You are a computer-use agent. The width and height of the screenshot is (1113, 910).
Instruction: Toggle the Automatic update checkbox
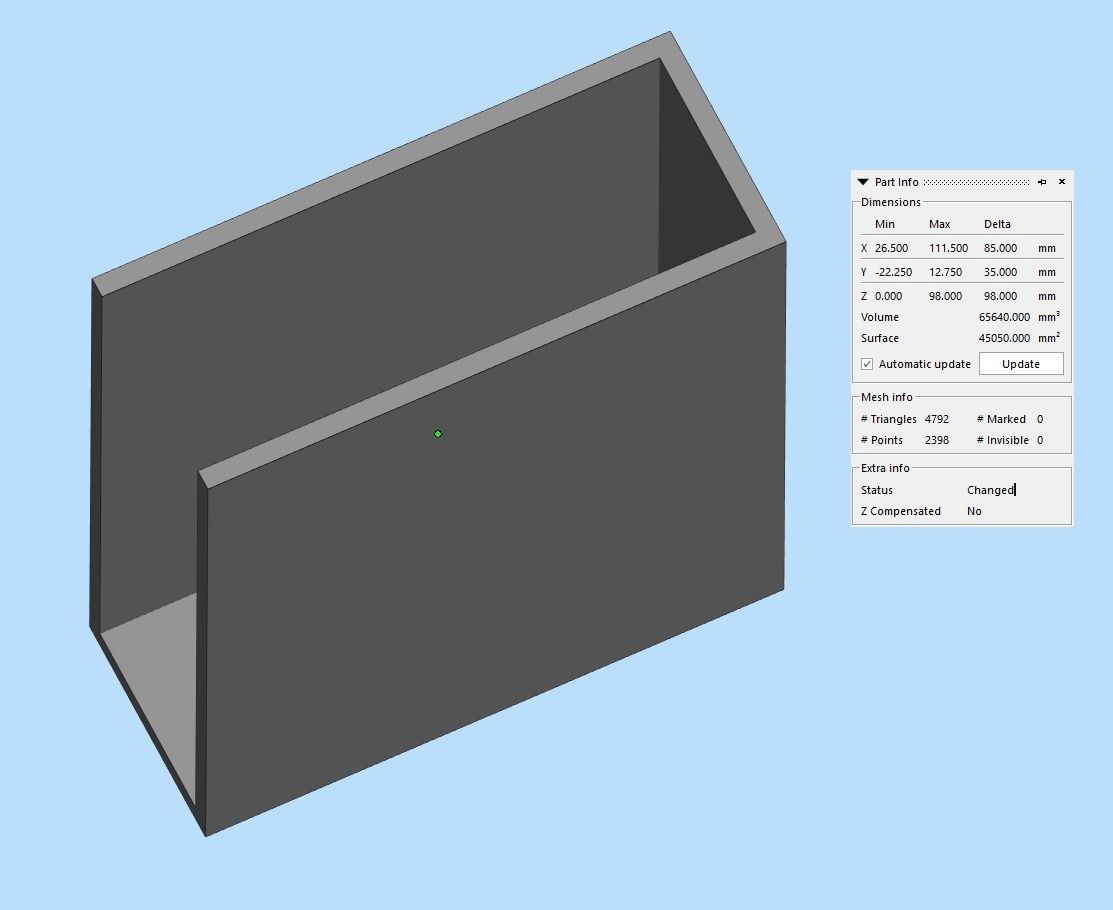[x=867, y=364]
